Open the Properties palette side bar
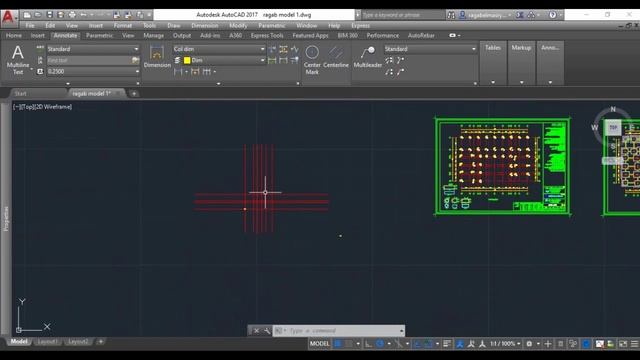This screenshot has width=640, height=360. [6, 219]
